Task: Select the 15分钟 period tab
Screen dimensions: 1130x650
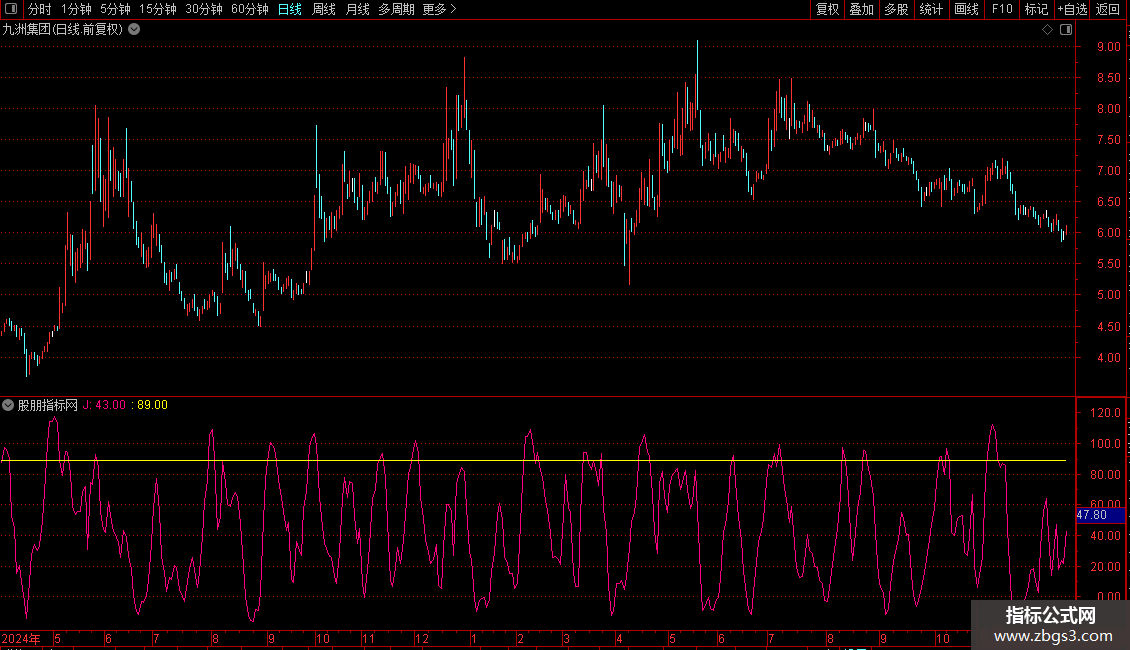Action: point(157,9)
